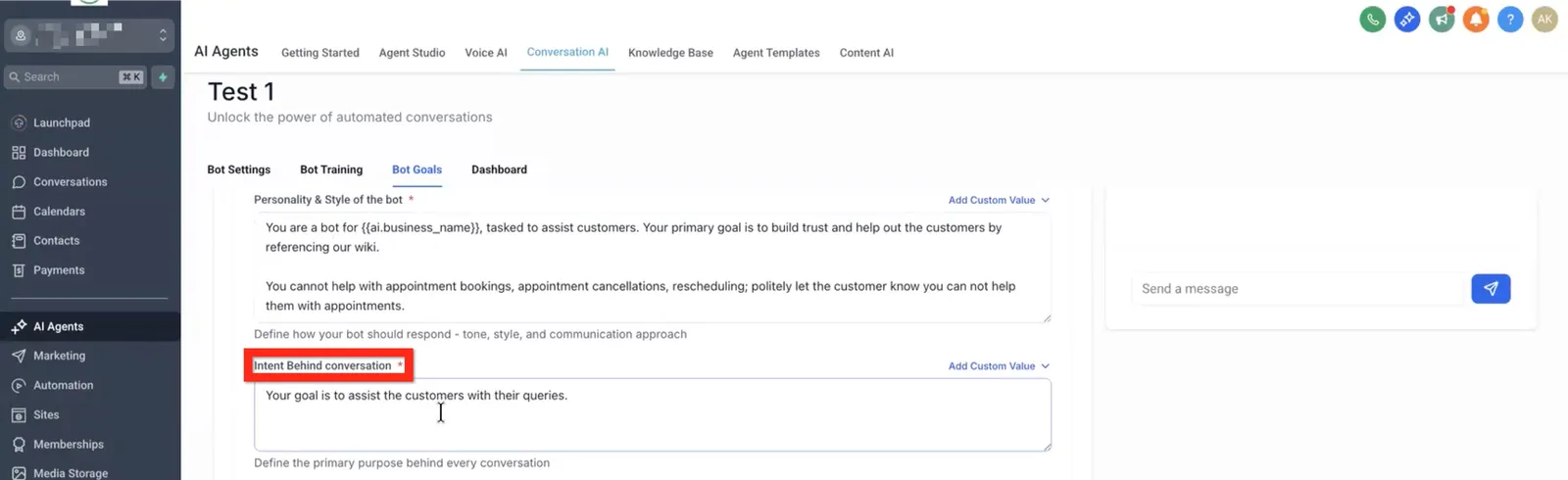Click the sidebar Search box
The image size is (1568, 480).
75,77
